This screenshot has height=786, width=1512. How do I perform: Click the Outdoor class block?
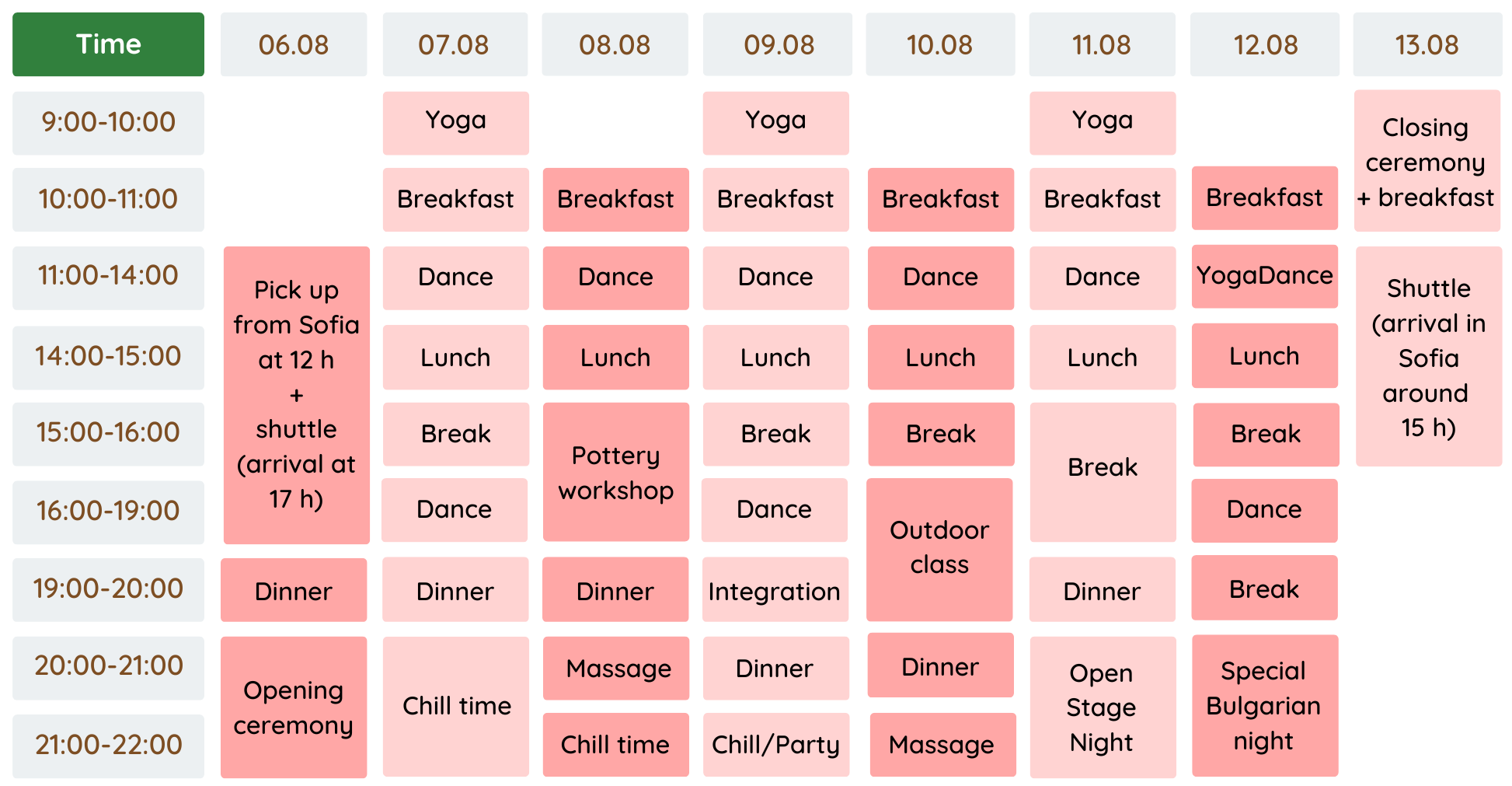939,549
